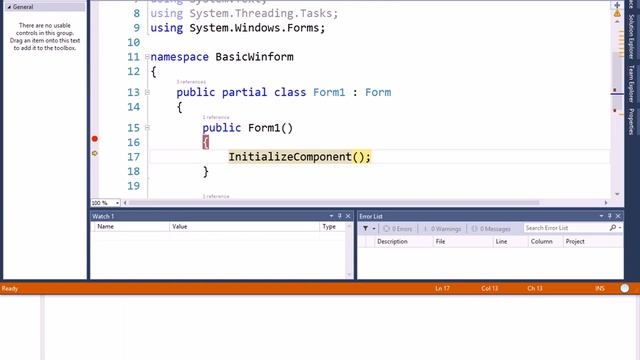
Task: Click the Col 13 status bar indicator
Action: pos(489,289)
